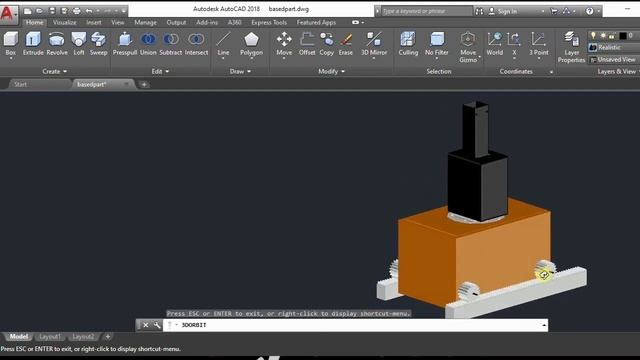Click the Open folder icon in quick access toolbar
Screen dimensions: 640x360
(40, 11)
